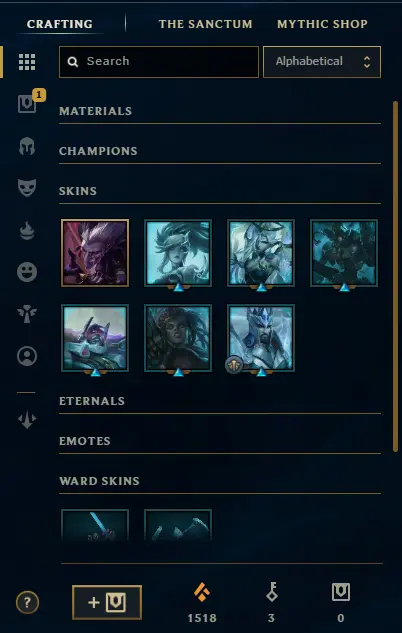Expand the Materials section header
Image resolution: width=402 pixels, height=633 pixels.
[x=96, y=111]
